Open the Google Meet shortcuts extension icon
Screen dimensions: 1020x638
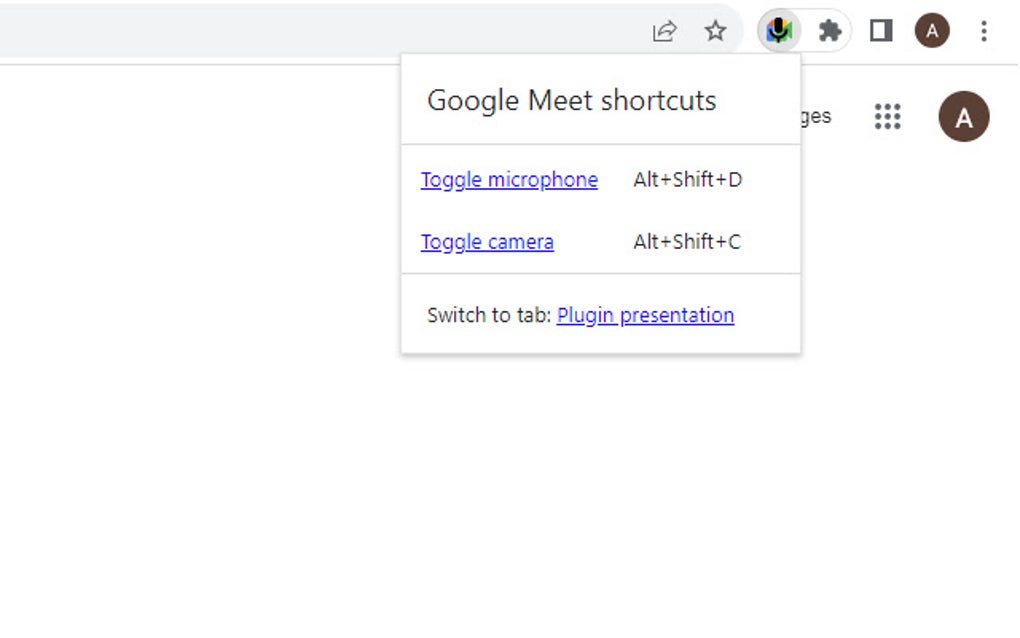point(778,30)
